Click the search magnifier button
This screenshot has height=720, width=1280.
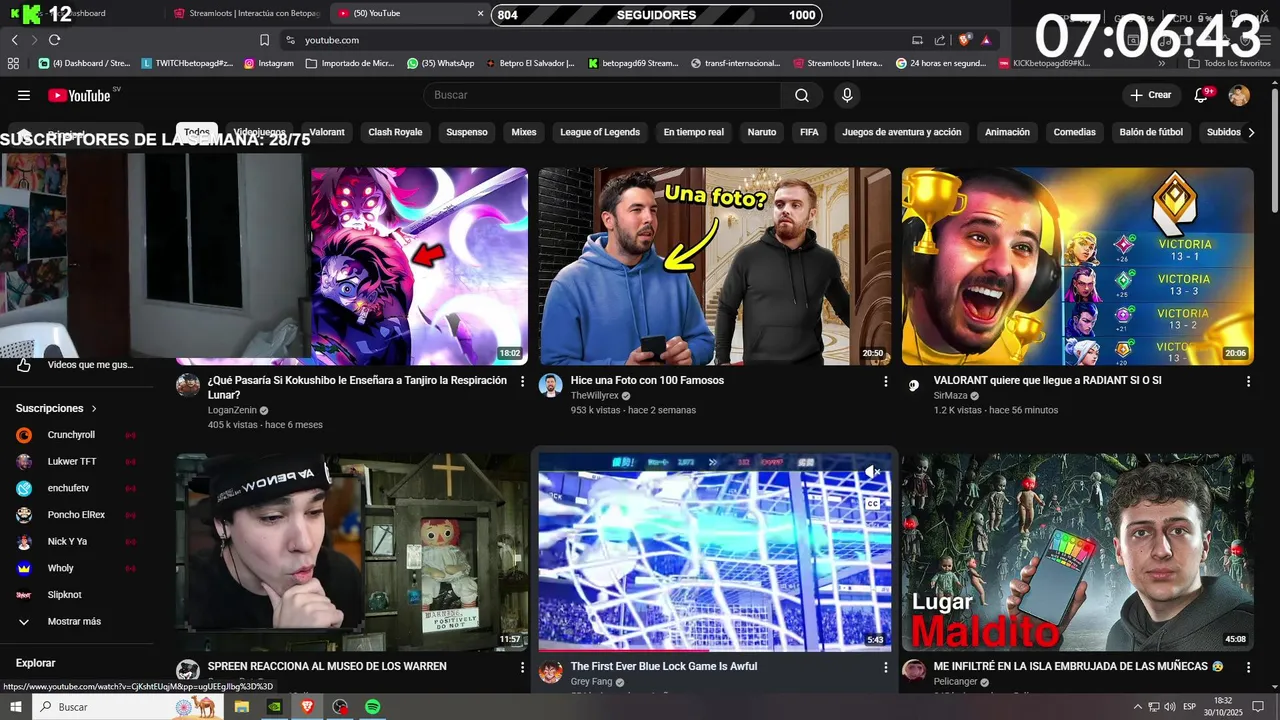[802, 95]
